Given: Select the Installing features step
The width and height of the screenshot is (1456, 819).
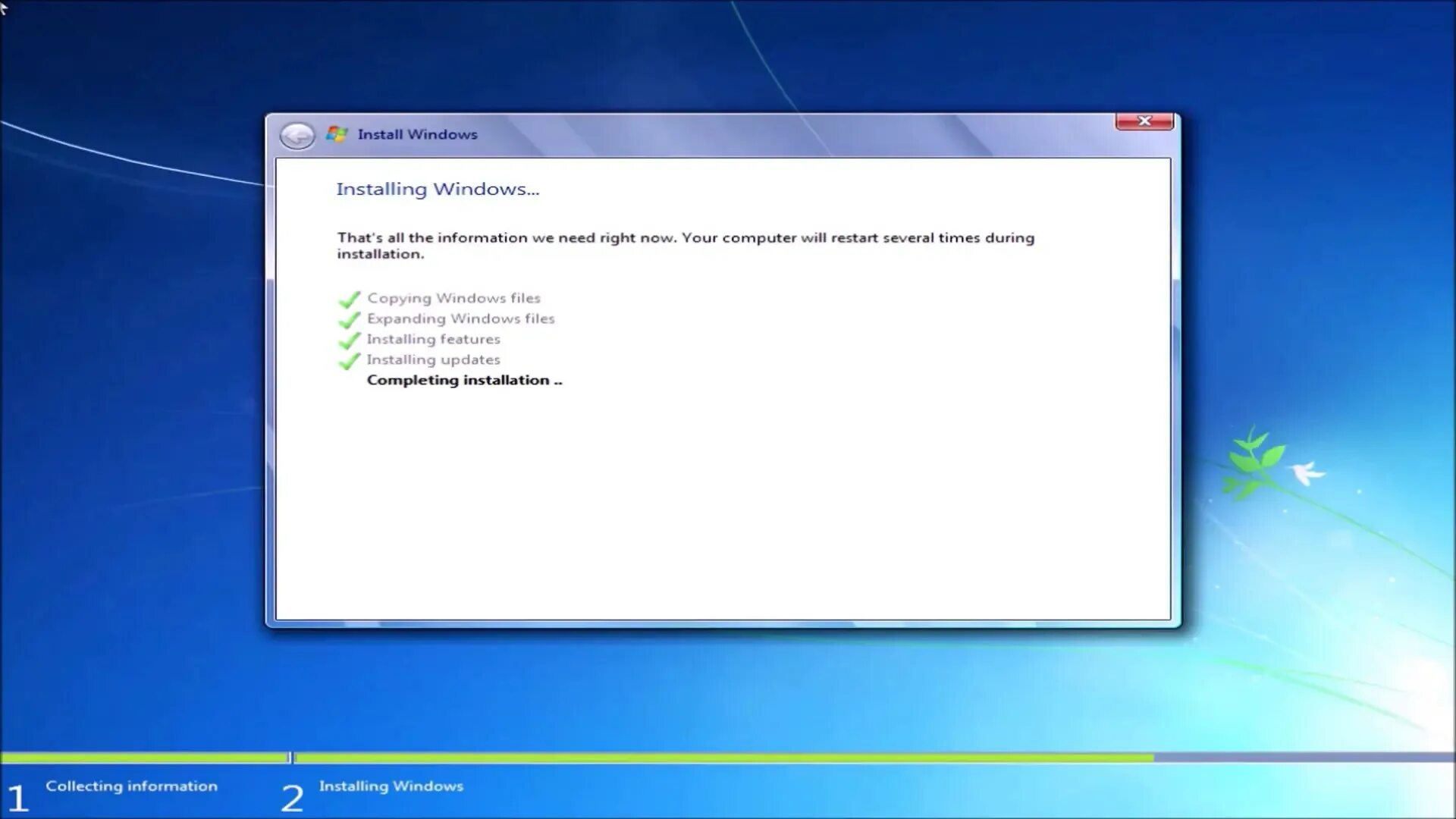Looking at the screenshot, I should point(433,339).
